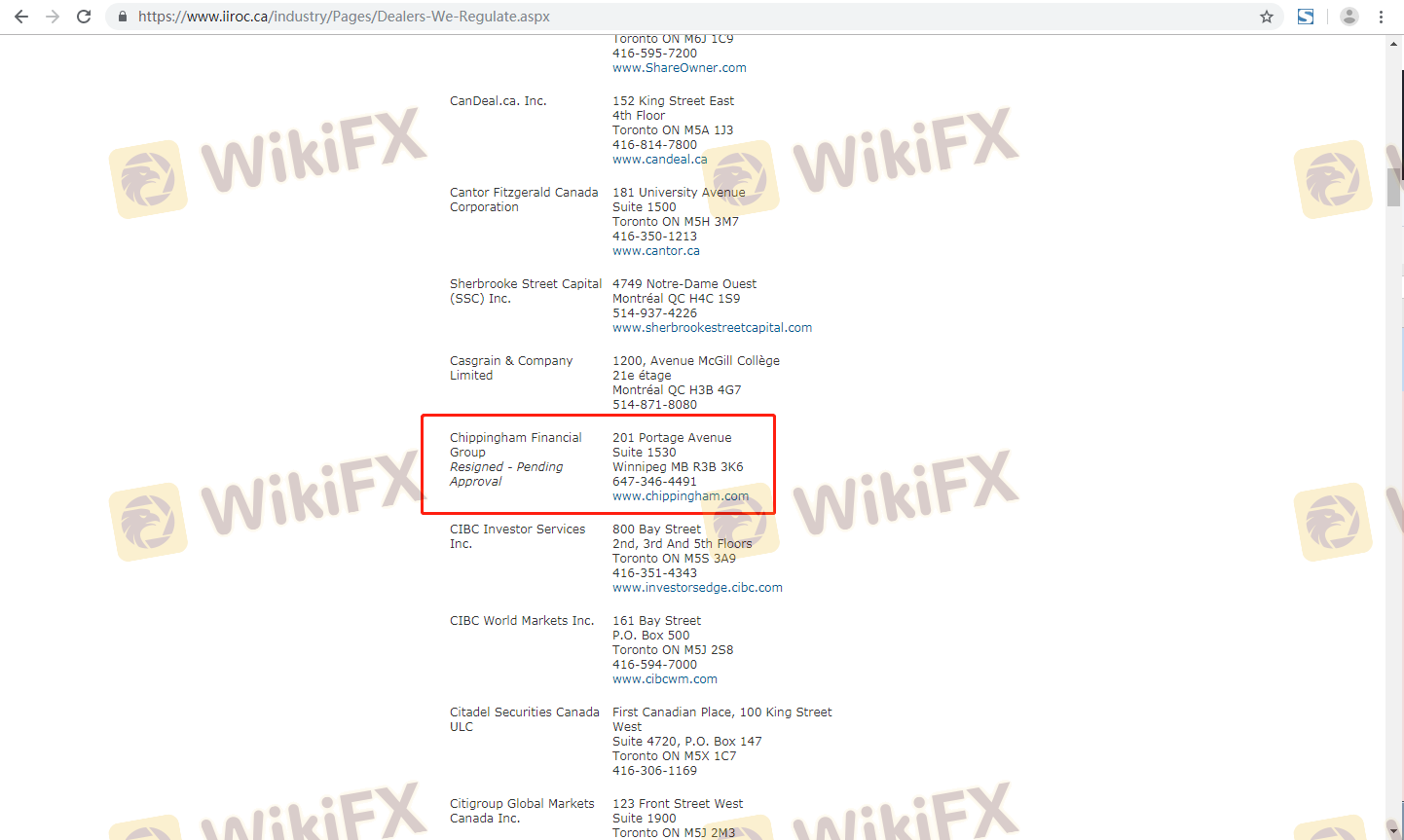The image size is (1404, 840).
Task: Click phone number 514-937-4226
Action: click(x=654, y=313)
